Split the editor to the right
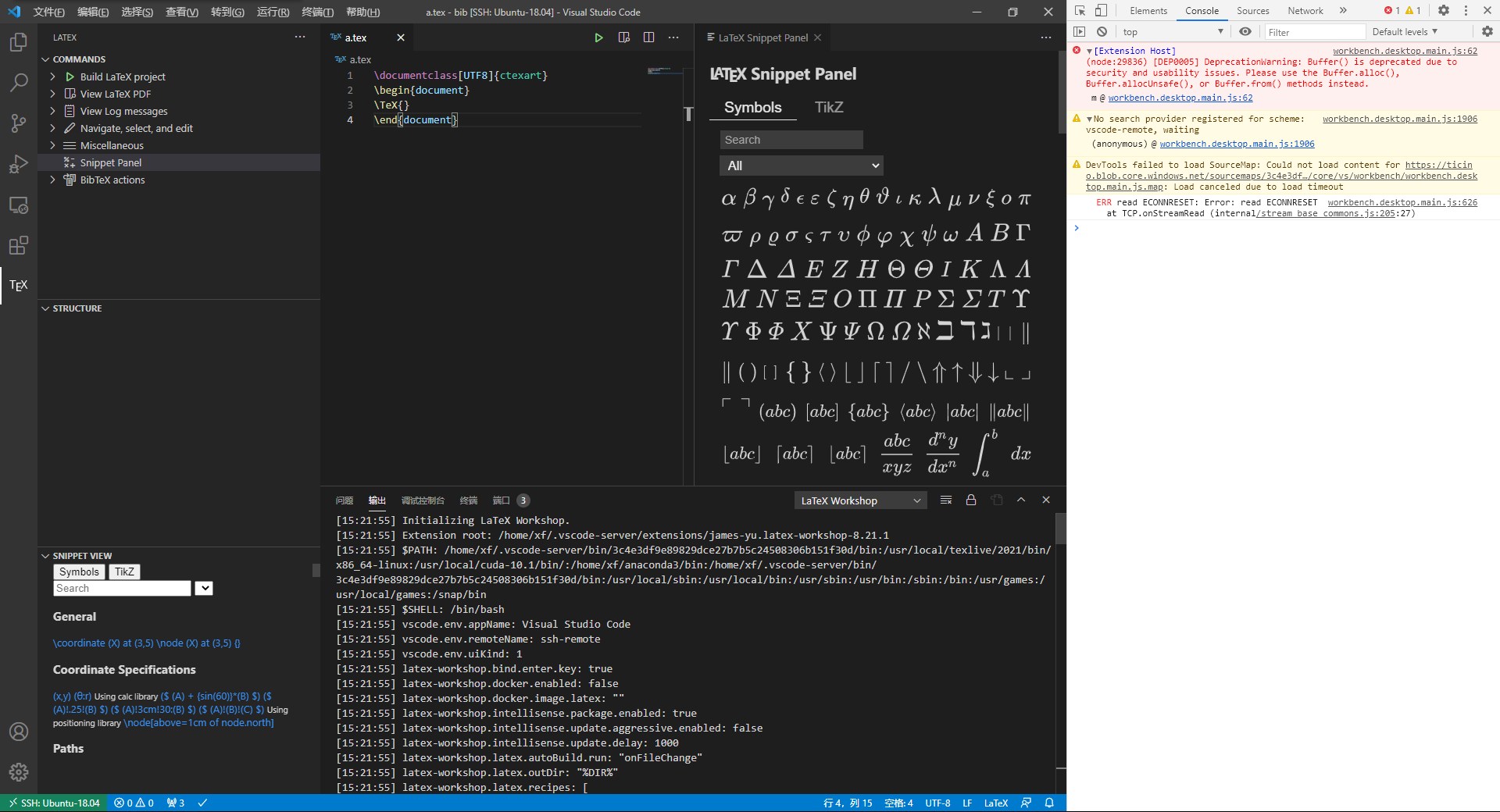Viewport: 1500px width, 812px height. pos(648,37)
